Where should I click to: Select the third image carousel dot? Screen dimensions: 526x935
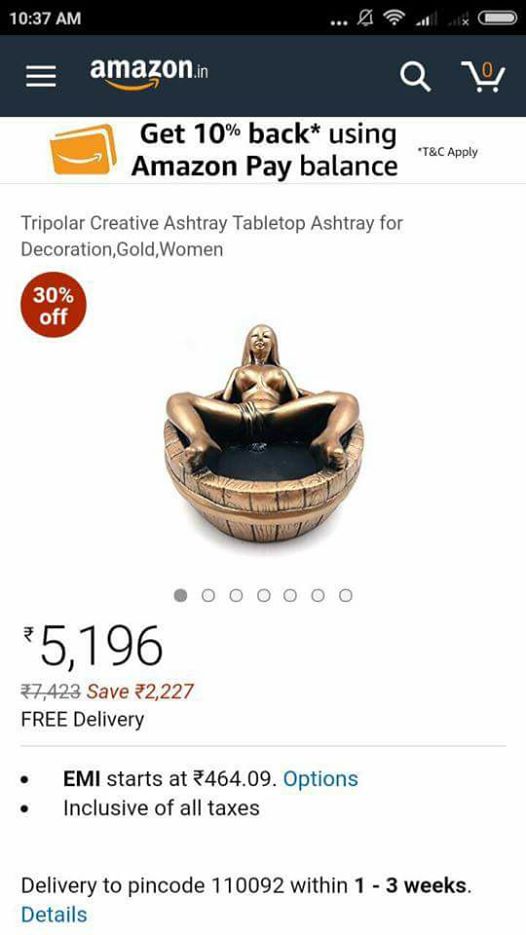pyautogui.click(x=236, y=595)
